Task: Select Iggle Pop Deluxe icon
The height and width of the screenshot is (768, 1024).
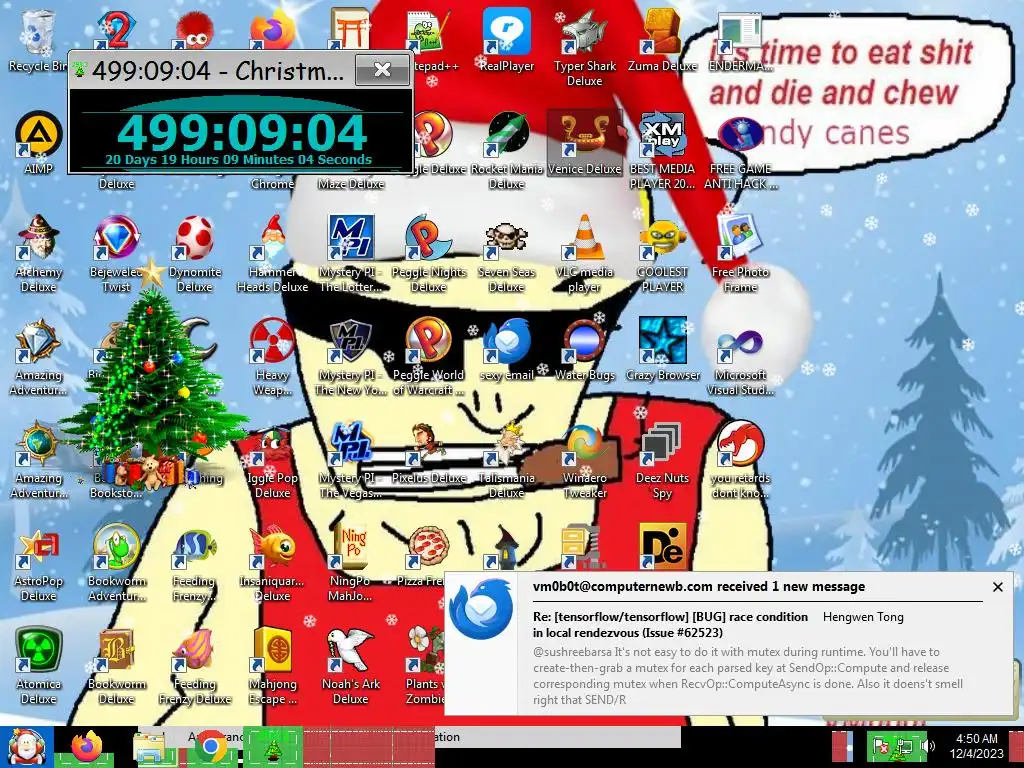Action: coord(272,460)
